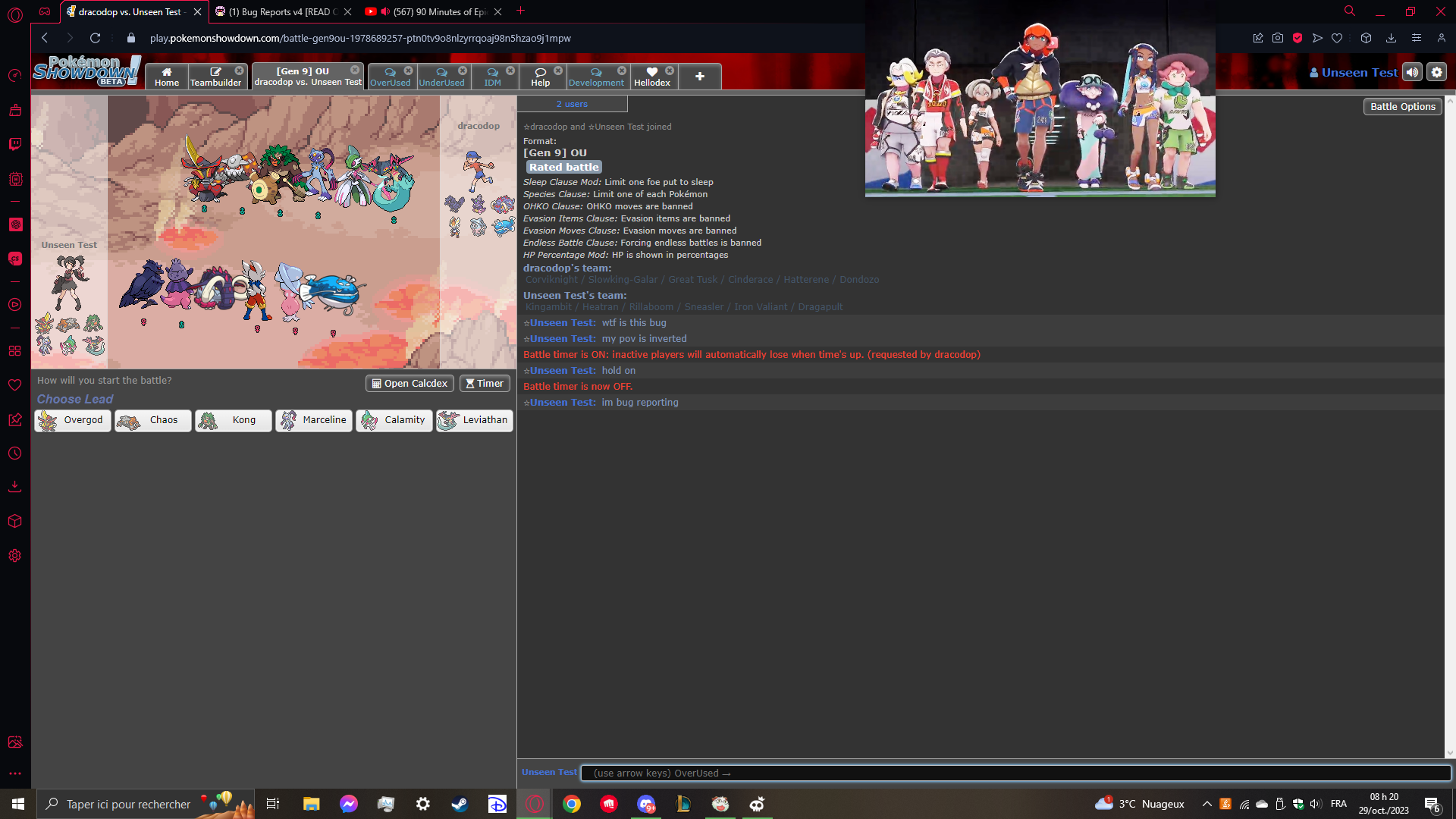Choose Overgod as lead
This screenshot has height=819, width=1456.
[73, 420]
